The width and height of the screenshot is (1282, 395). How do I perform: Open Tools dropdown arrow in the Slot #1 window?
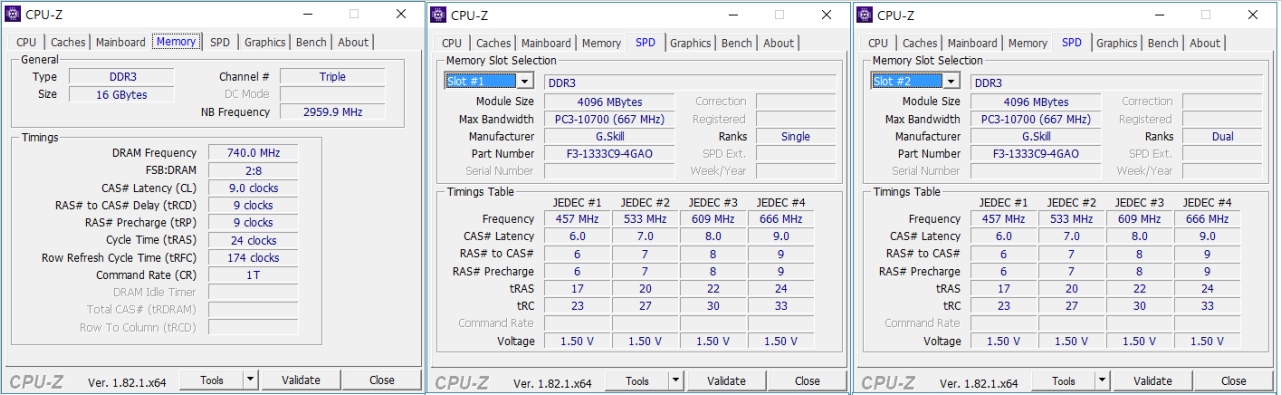tap(676, 381)
